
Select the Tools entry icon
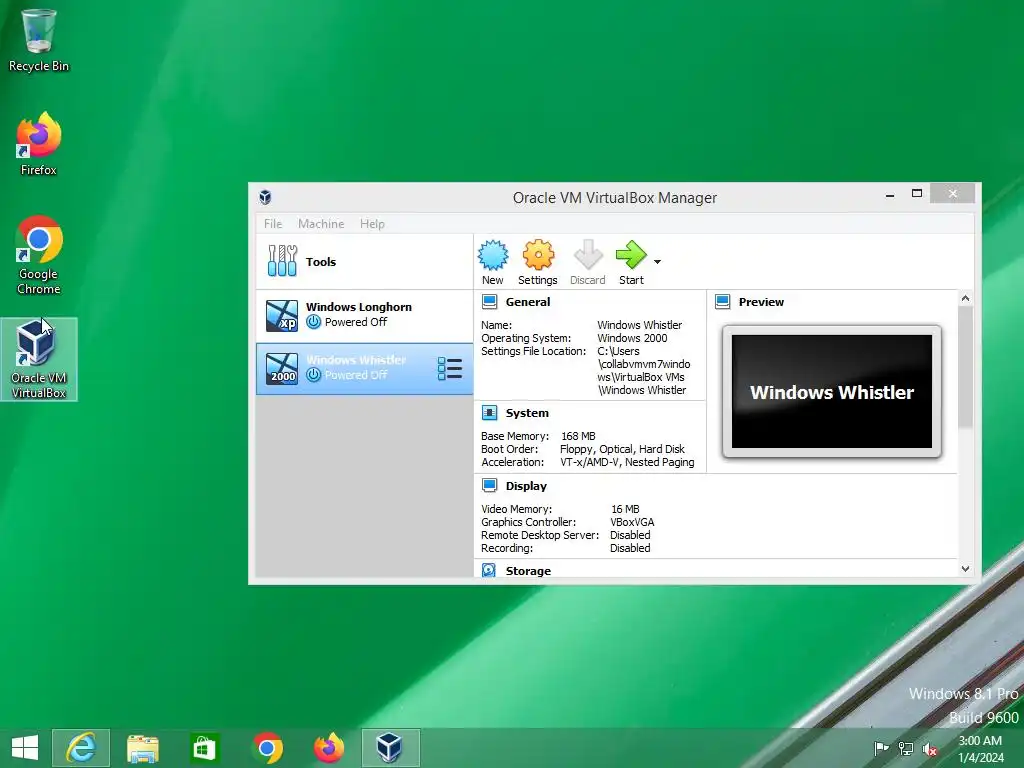pos(282,261)
